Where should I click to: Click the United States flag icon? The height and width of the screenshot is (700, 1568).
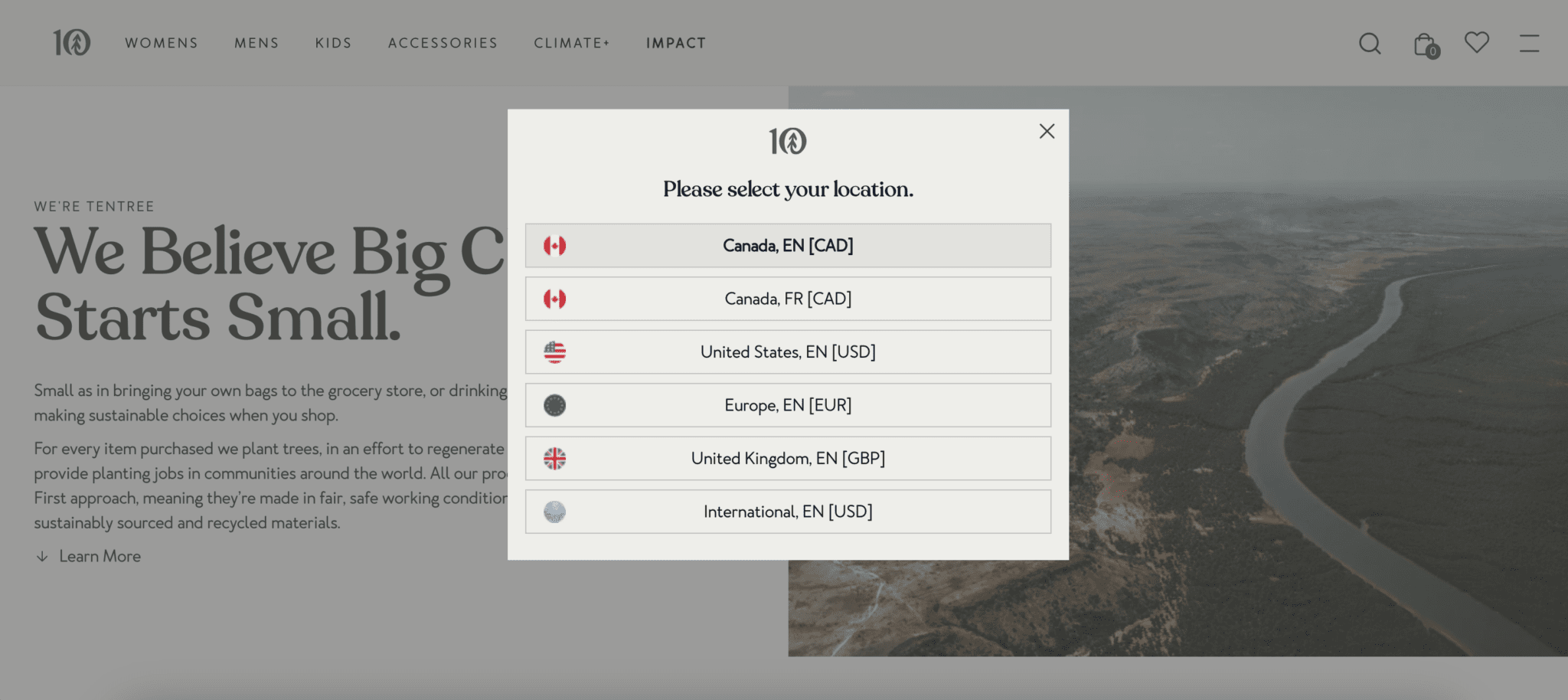tap(554, 352)
